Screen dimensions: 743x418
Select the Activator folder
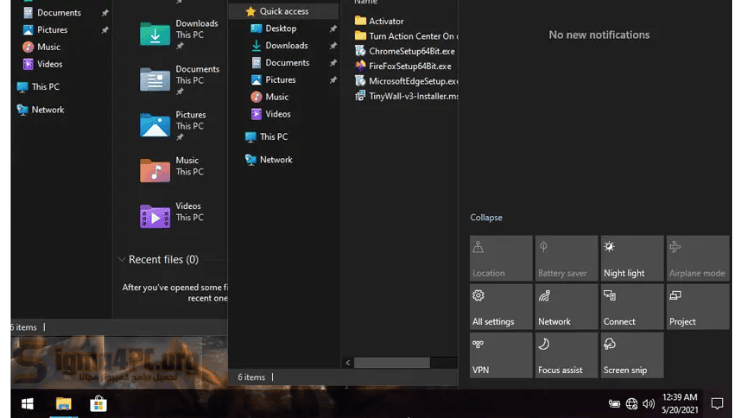pos(386,21)
